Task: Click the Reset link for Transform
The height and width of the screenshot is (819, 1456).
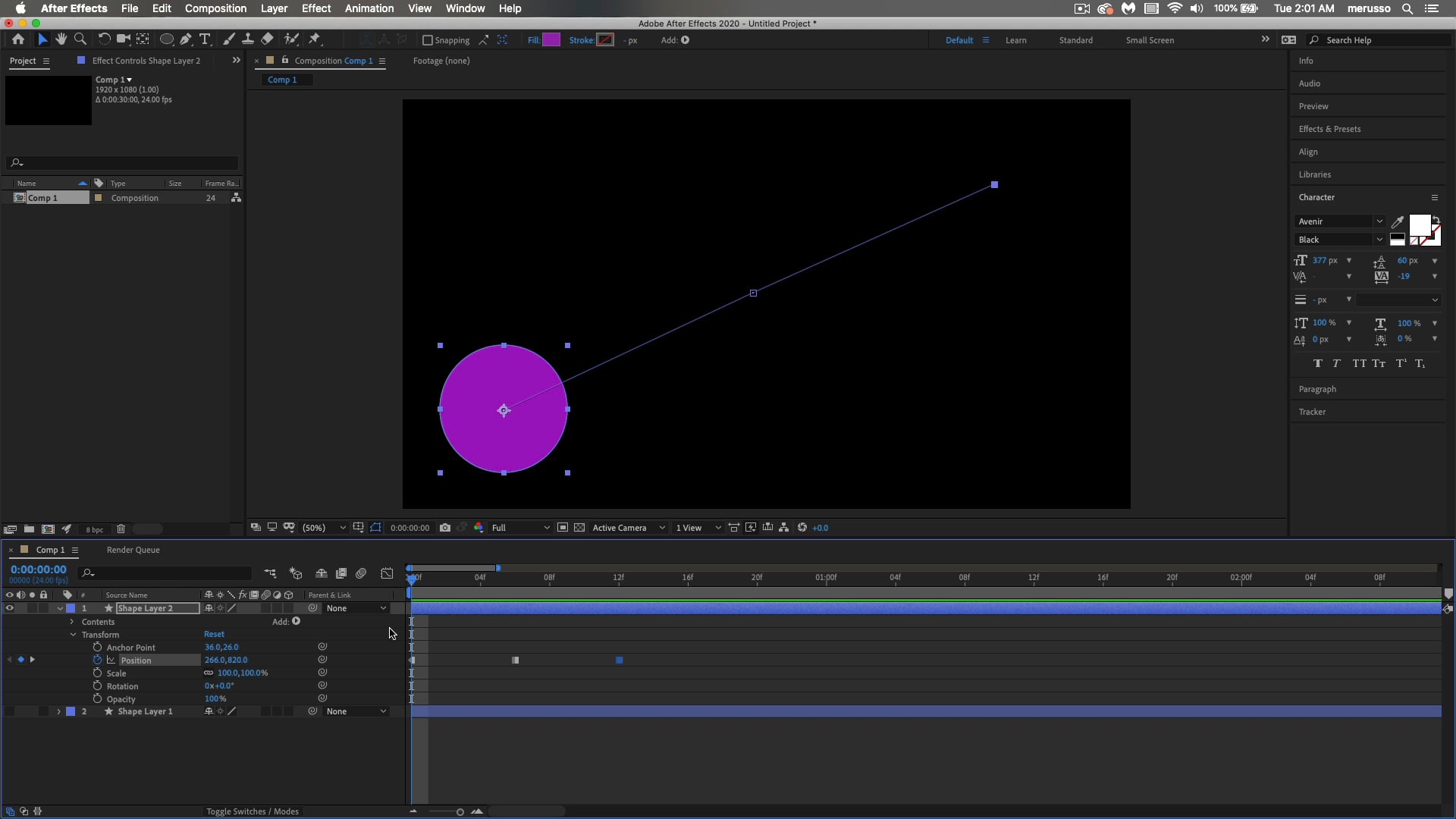Action: click(x=215, y=634)
